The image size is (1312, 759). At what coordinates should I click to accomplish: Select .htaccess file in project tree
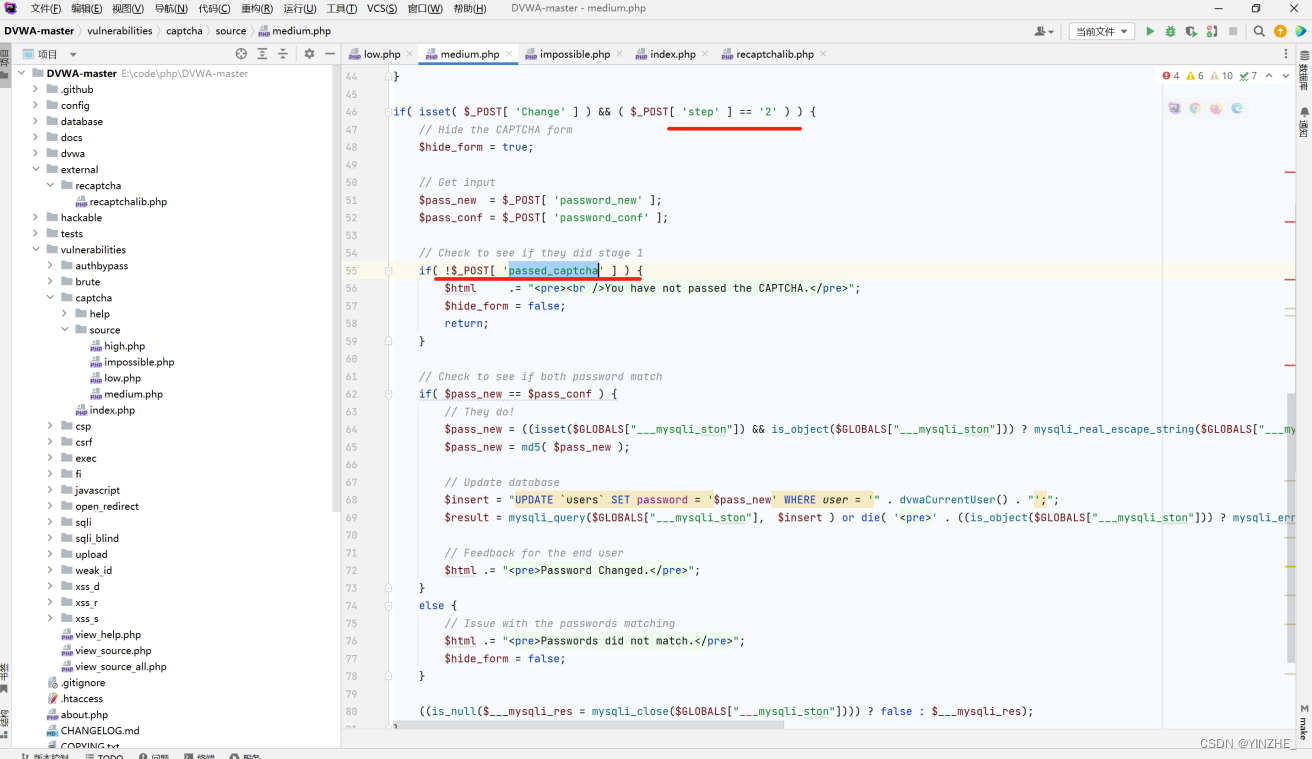click(81, 698)
